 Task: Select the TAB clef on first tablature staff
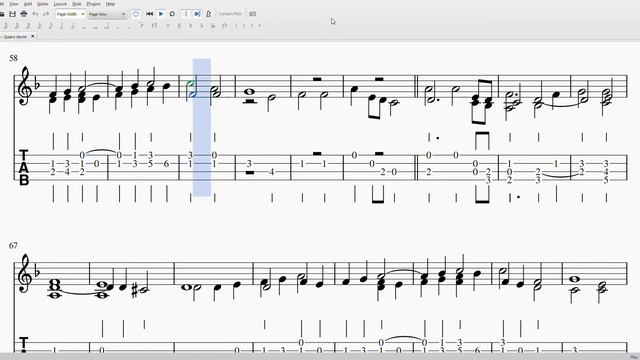tap(24, 167)
